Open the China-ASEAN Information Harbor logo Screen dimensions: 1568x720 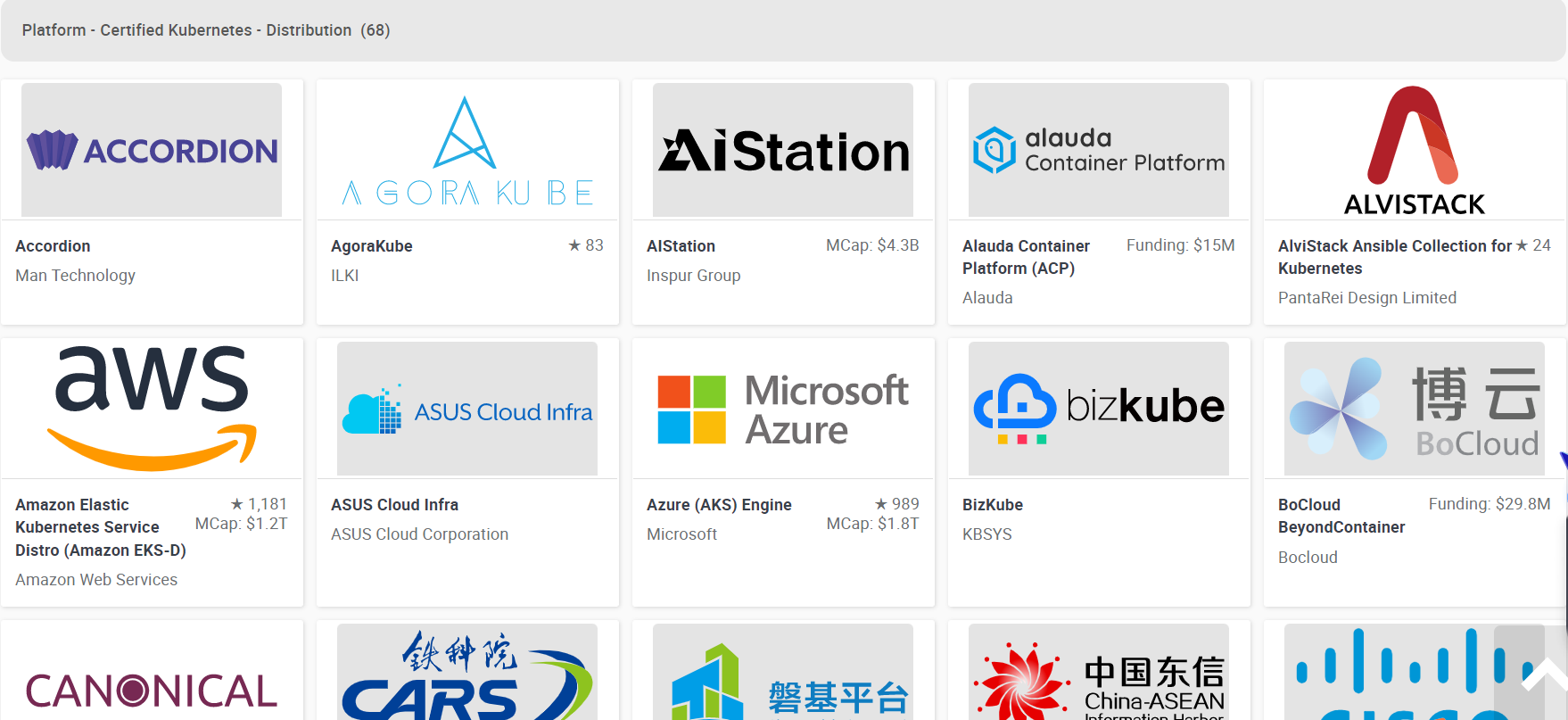click(x=1099, y=673)
